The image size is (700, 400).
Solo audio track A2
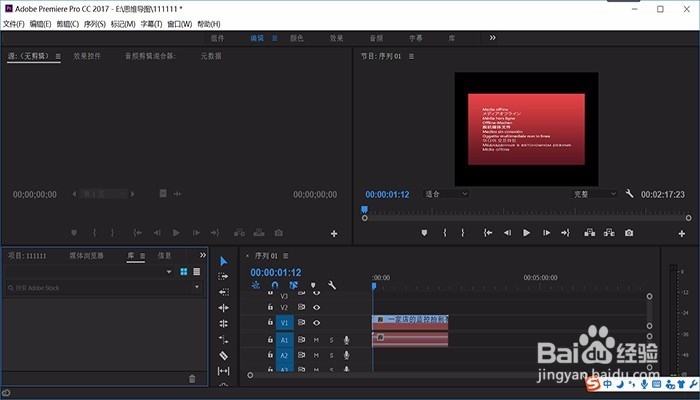coord(331,355)
